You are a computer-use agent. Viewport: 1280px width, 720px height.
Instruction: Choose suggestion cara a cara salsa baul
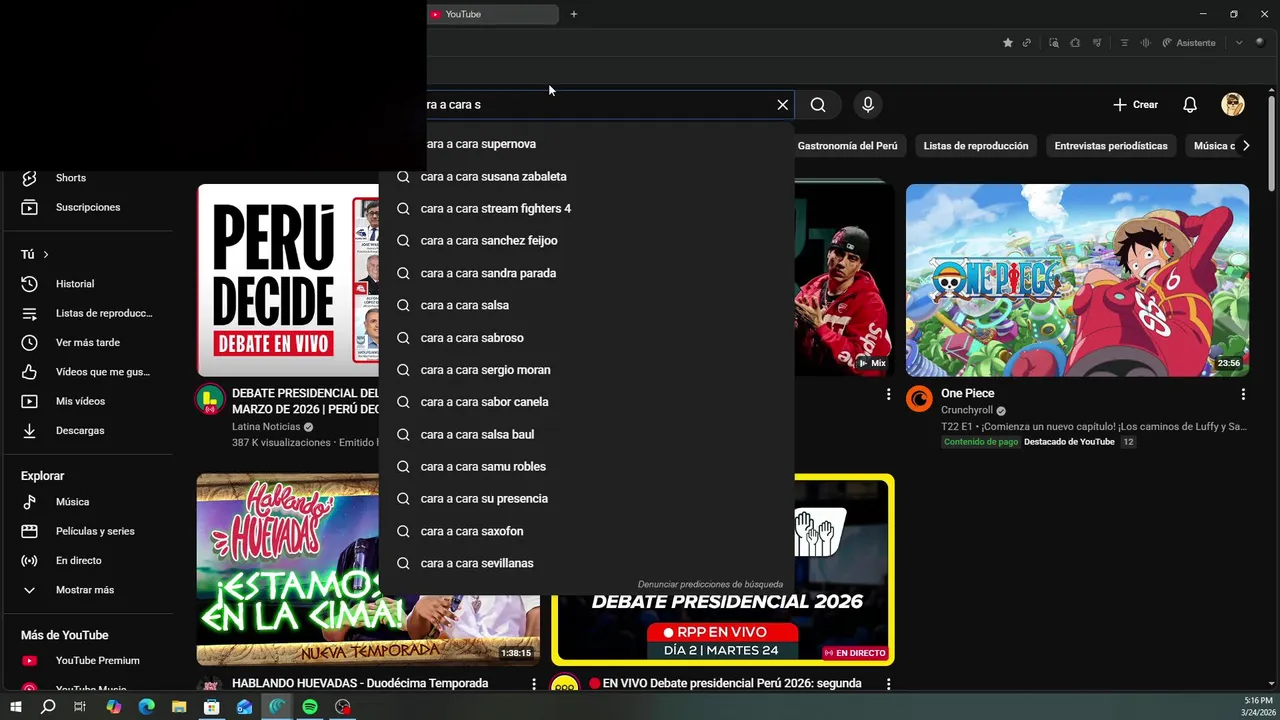pos(586,434)
